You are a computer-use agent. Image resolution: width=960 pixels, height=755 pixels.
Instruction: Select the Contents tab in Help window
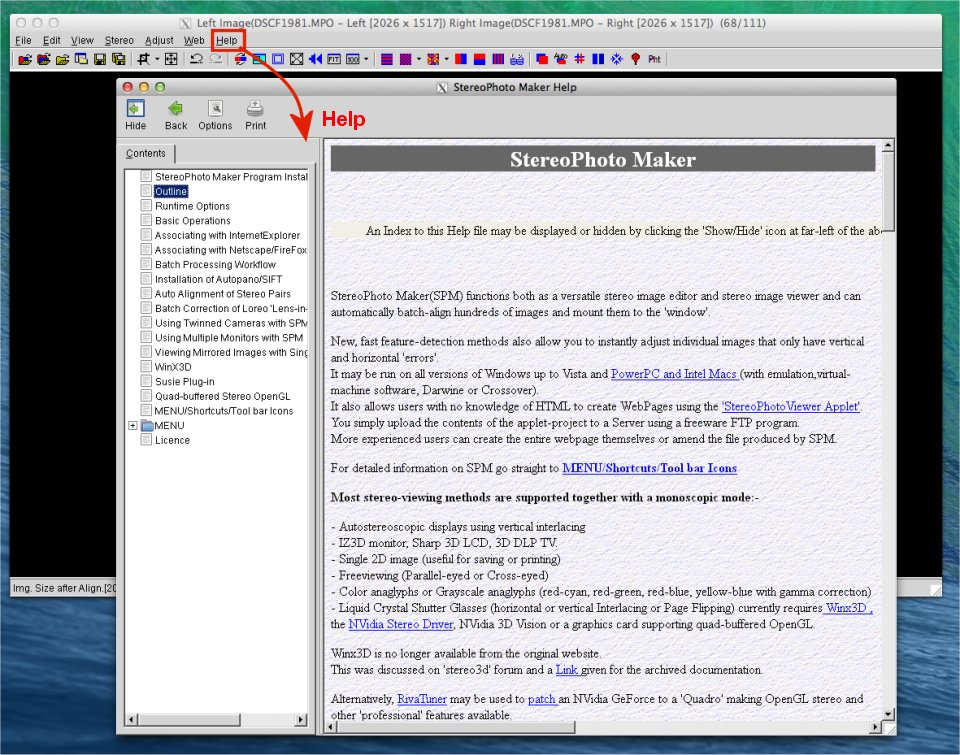point(146,153)
